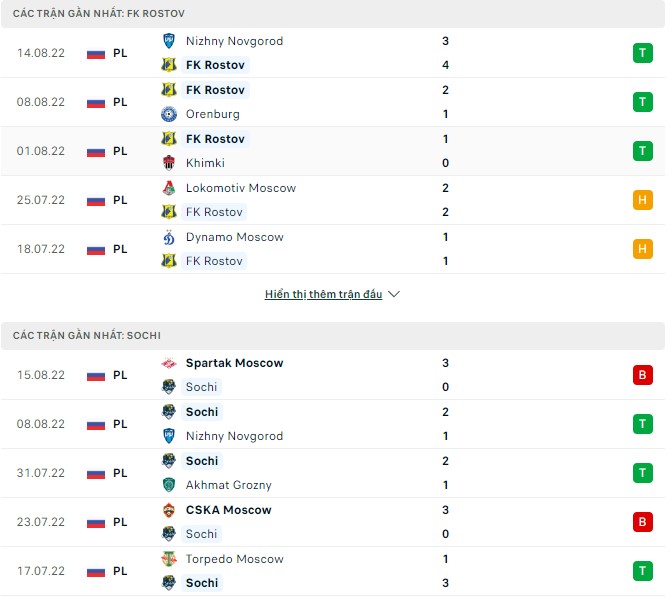The image size is (672, 598).
Task: Open Orenburg team name link
Action: point(213,114)
